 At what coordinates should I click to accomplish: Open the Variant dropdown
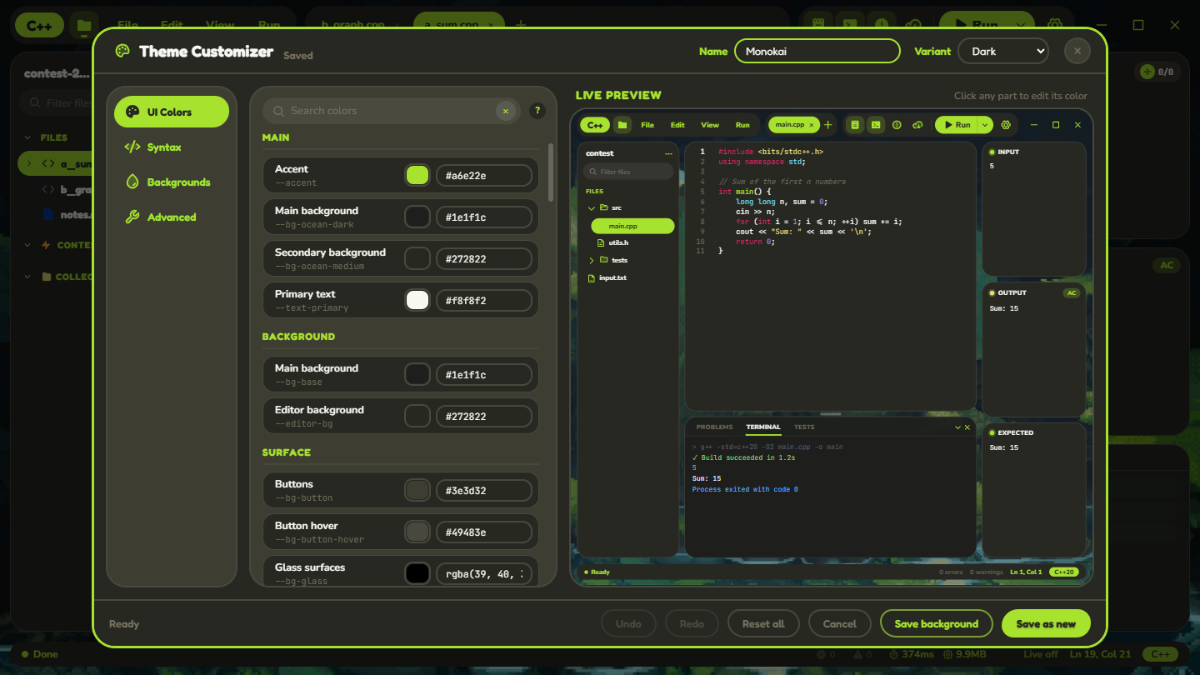click(x=1003, y=51)
